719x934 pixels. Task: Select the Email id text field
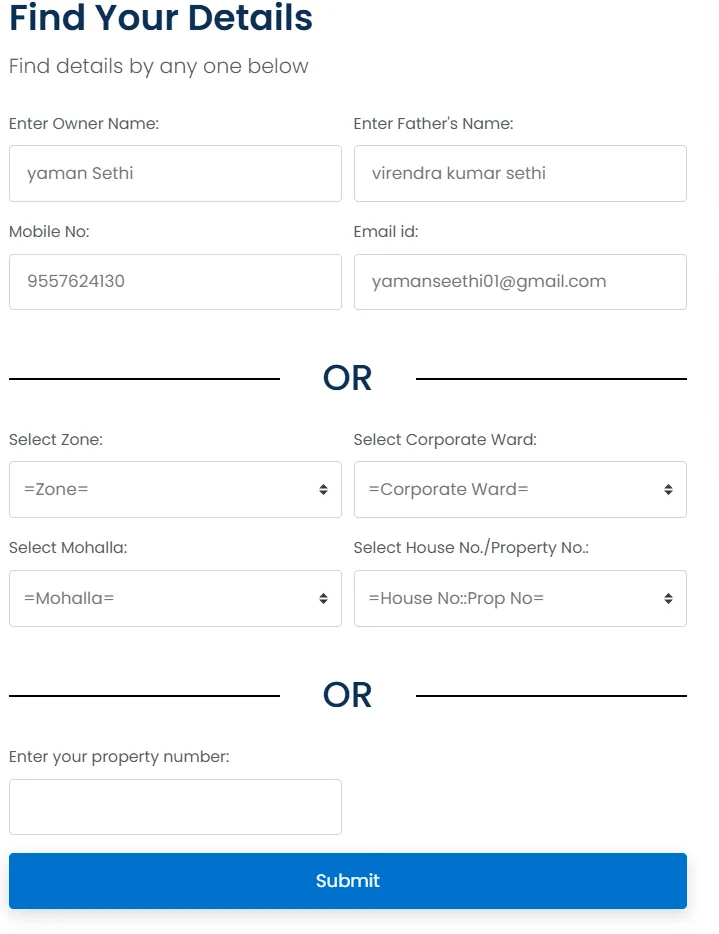pyautogui.click(x=520, y=281)
